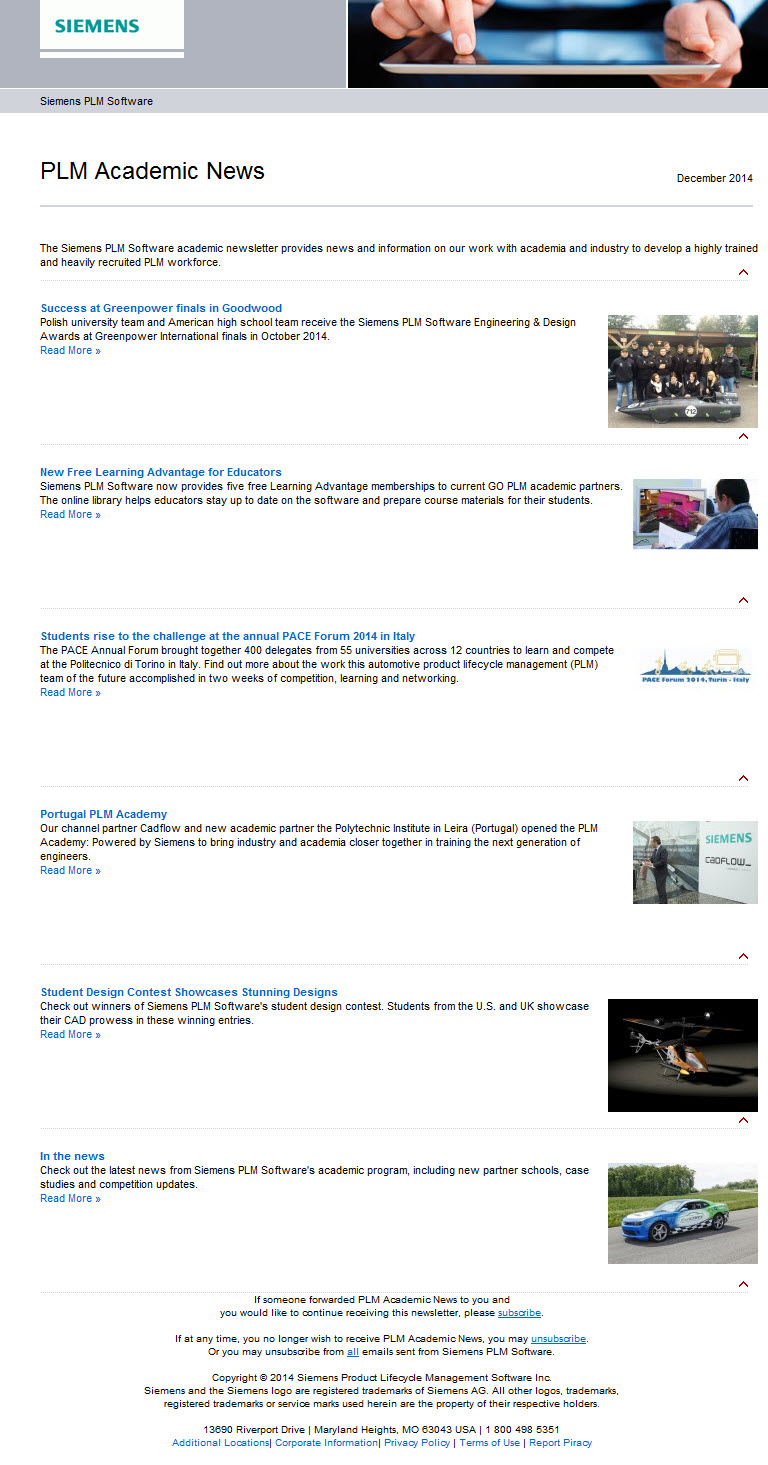
Task: Click back-to-top caret below PACE Forum article
Action: pos(743,778)
